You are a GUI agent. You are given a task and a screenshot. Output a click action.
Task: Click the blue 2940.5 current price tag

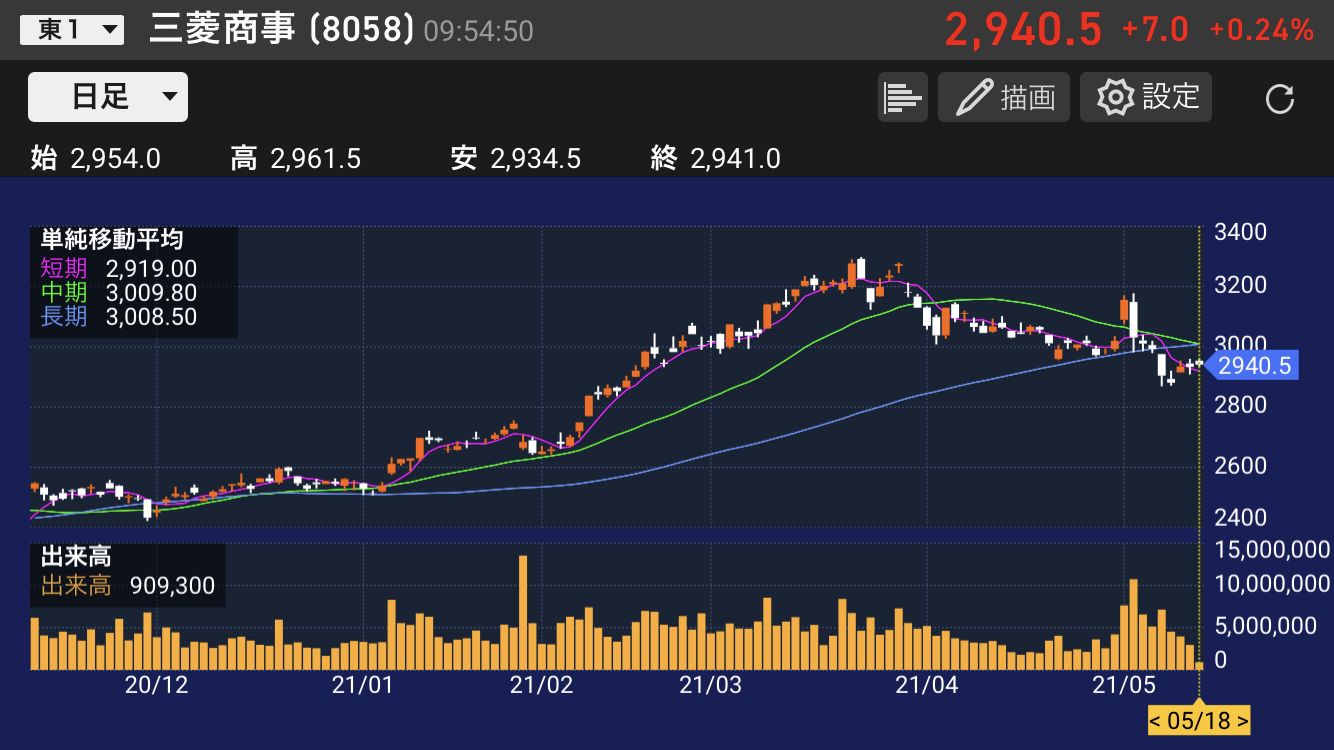[1254, 366]
